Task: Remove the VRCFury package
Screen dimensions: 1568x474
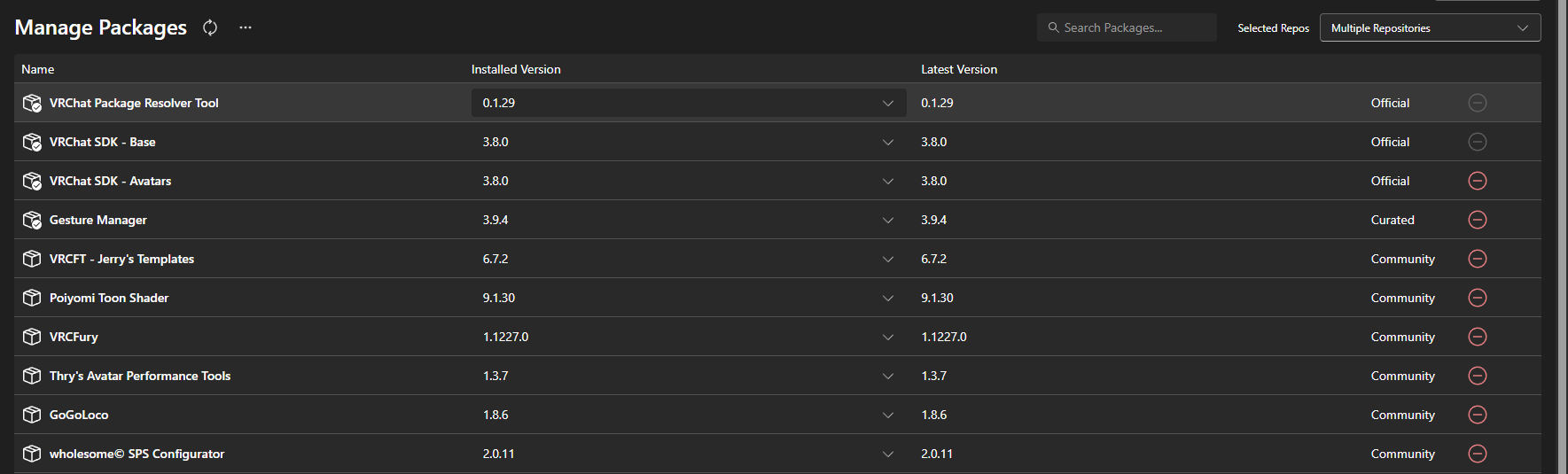Action: pyautogui.click(x=1478, y=337)
